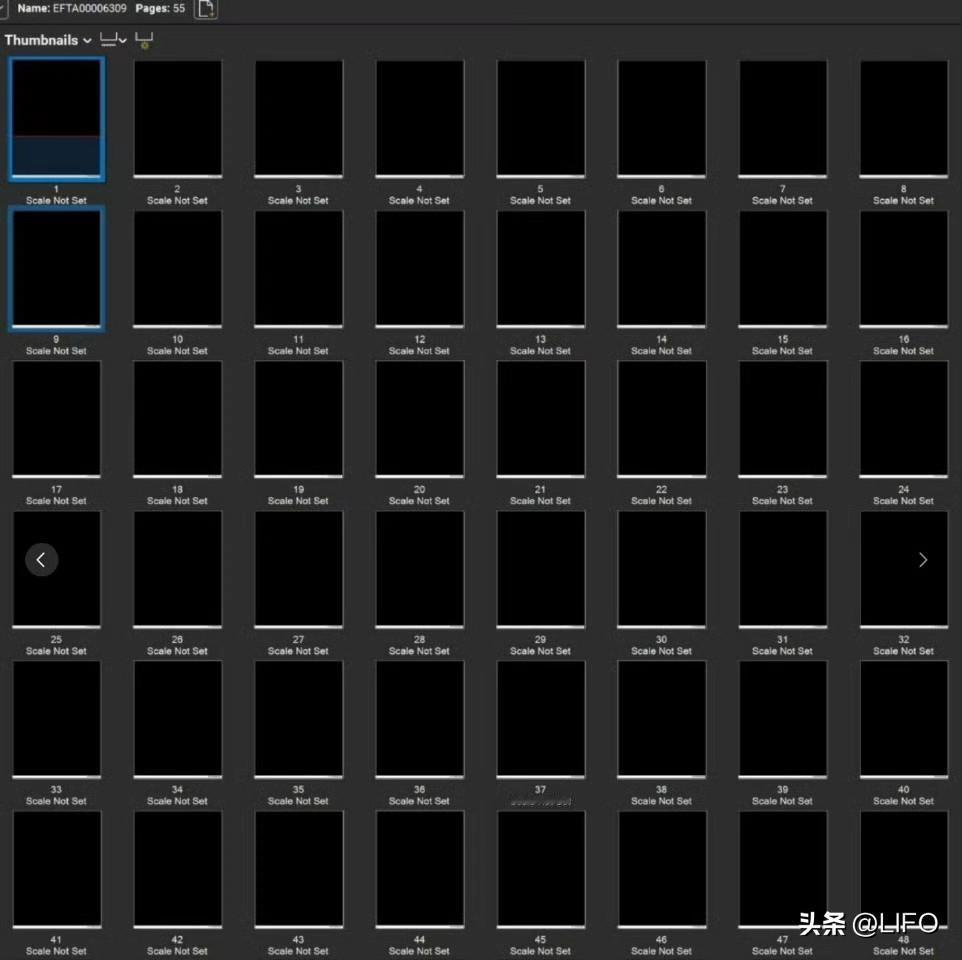Select page 36 thumbnail
The height and width of the screenshot is (960, 962).
click(x=420, y=720)
